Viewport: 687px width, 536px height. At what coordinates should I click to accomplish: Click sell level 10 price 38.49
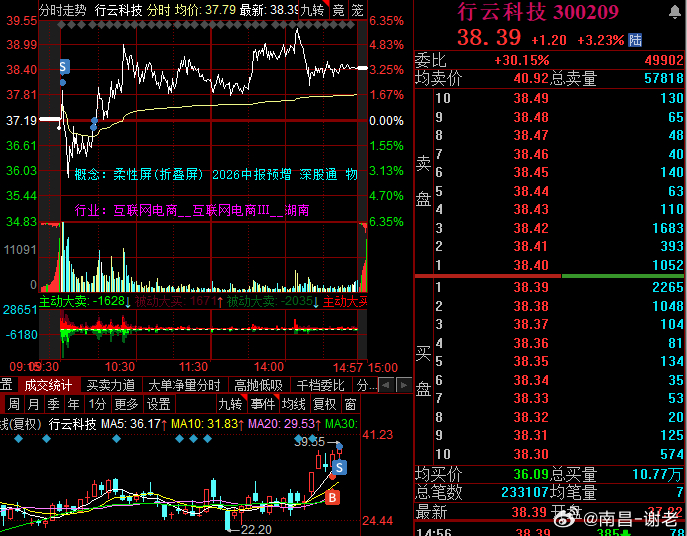(531, 98)
